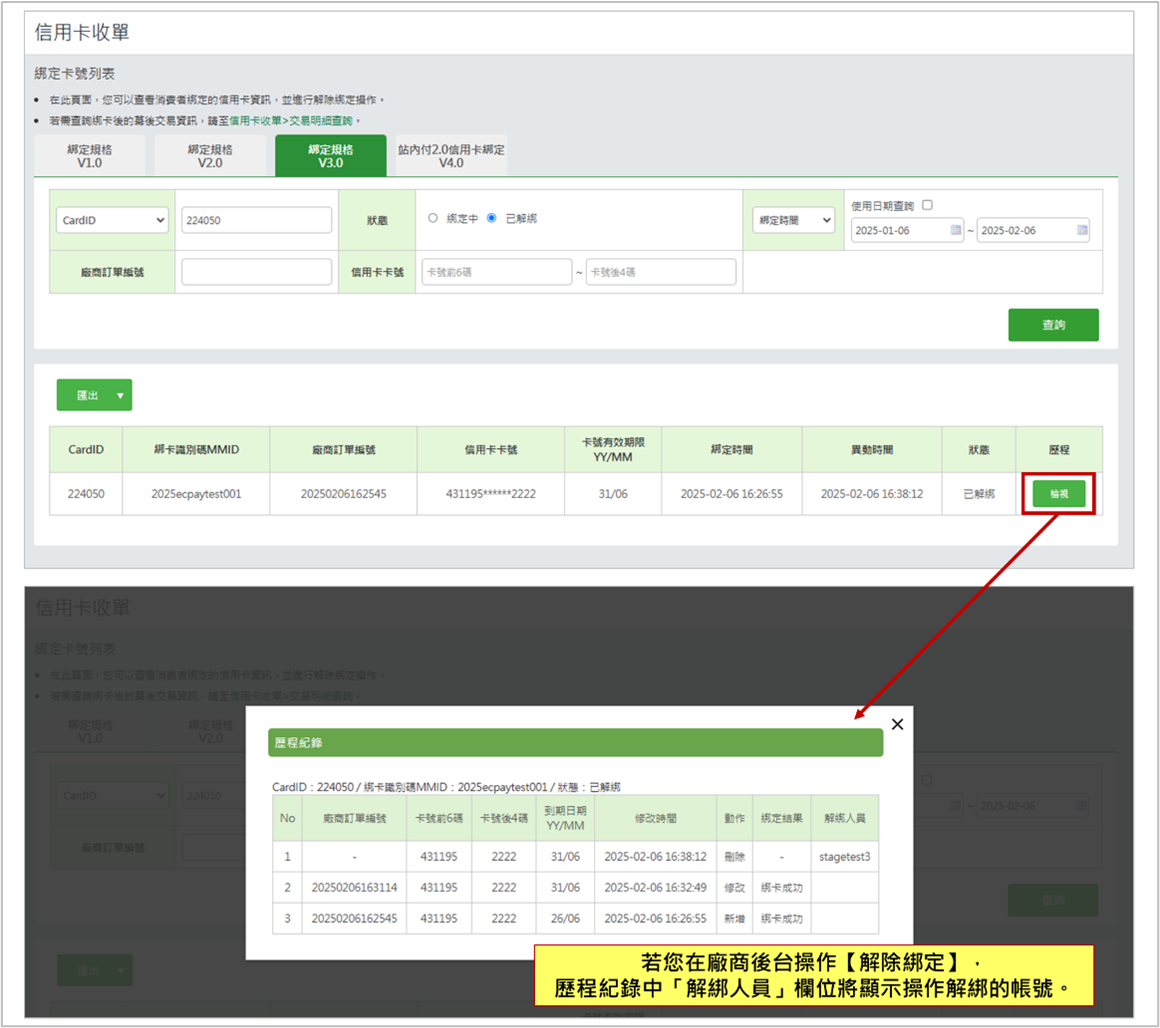Click the 匯出 dropdown arrow

[121, 395]
